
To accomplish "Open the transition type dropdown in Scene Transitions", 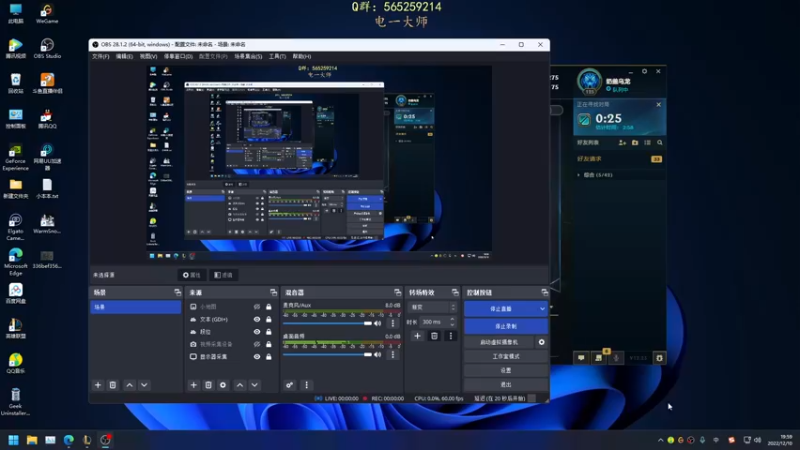I will coord(432,307).
